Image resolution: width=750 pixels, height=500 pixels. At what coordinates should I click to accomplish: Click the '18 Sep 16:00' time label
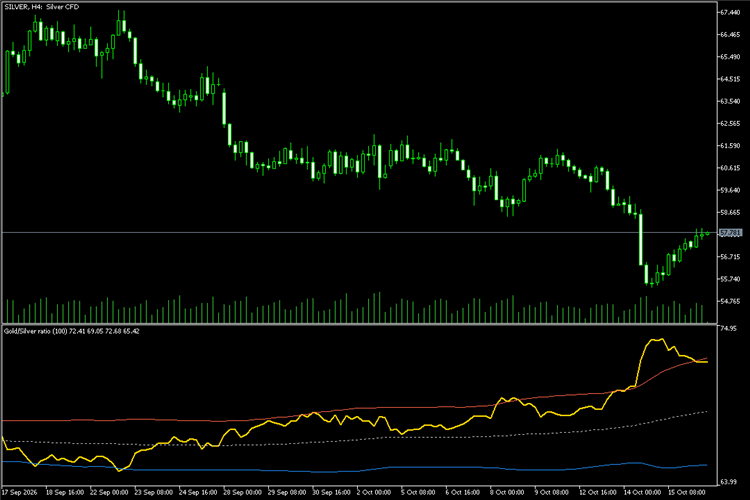(65, 492)
